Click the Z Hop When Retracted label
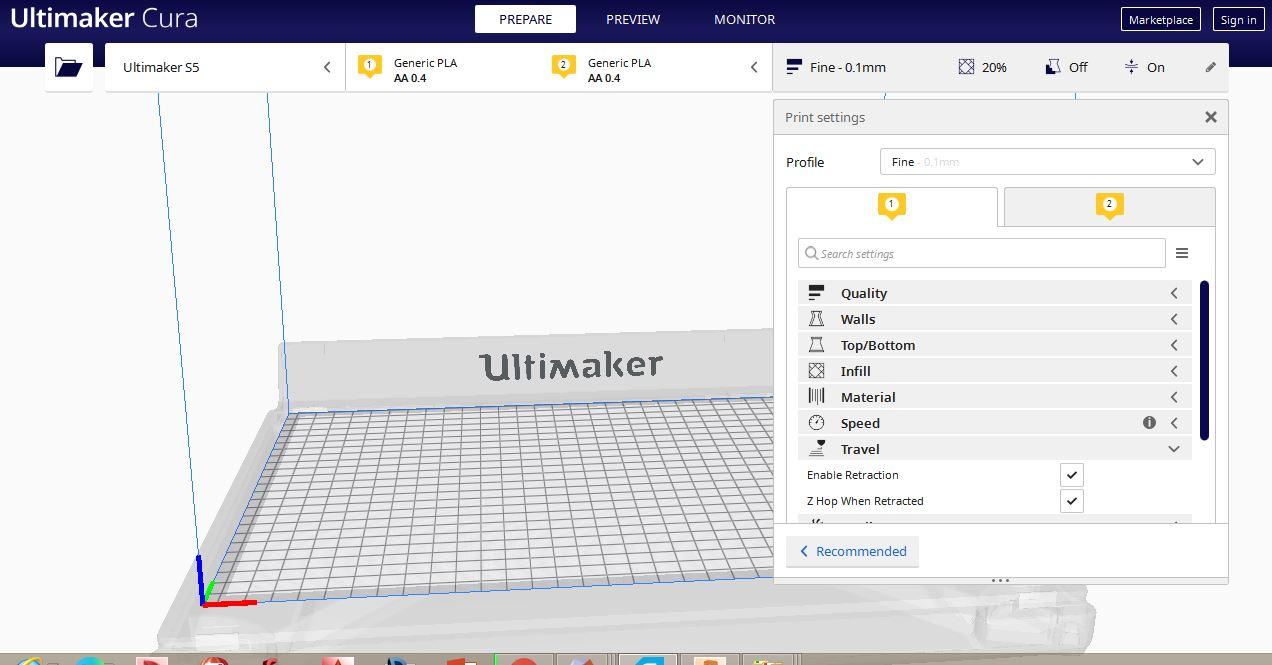Image resolution: width=1272 pixels, height=665 pixels. pyautogui.click(x=865, y=501)
